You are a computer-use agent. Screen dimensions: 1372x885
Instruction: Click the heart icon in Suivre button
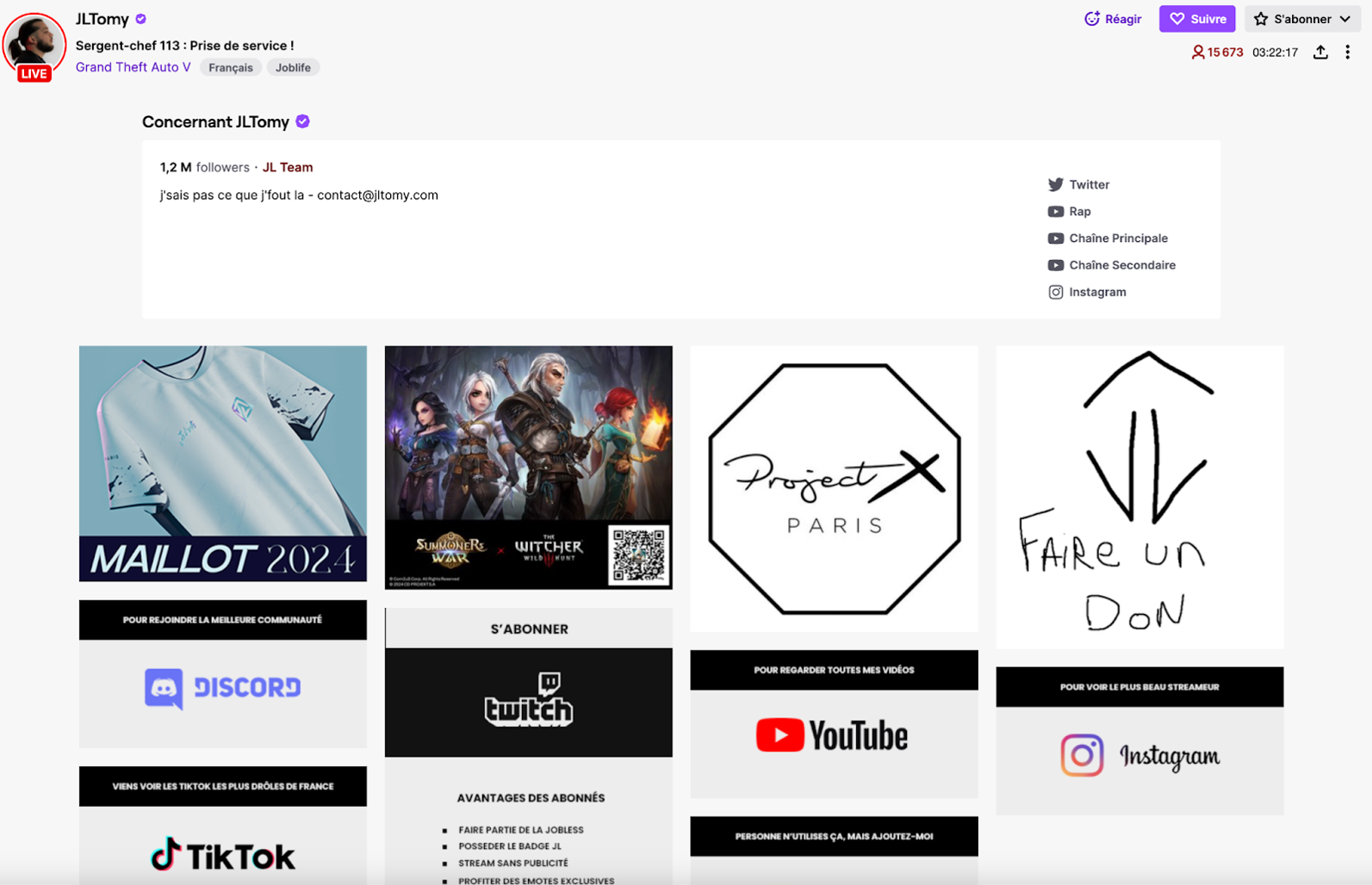1176,19
